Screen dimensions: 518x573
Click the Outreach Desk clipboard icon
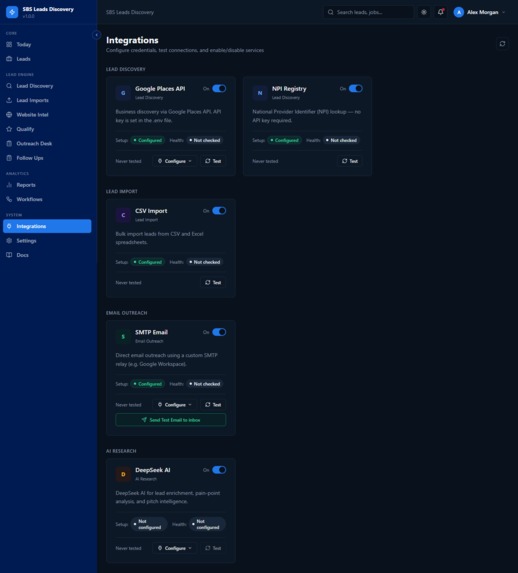(x=9, y=144)
